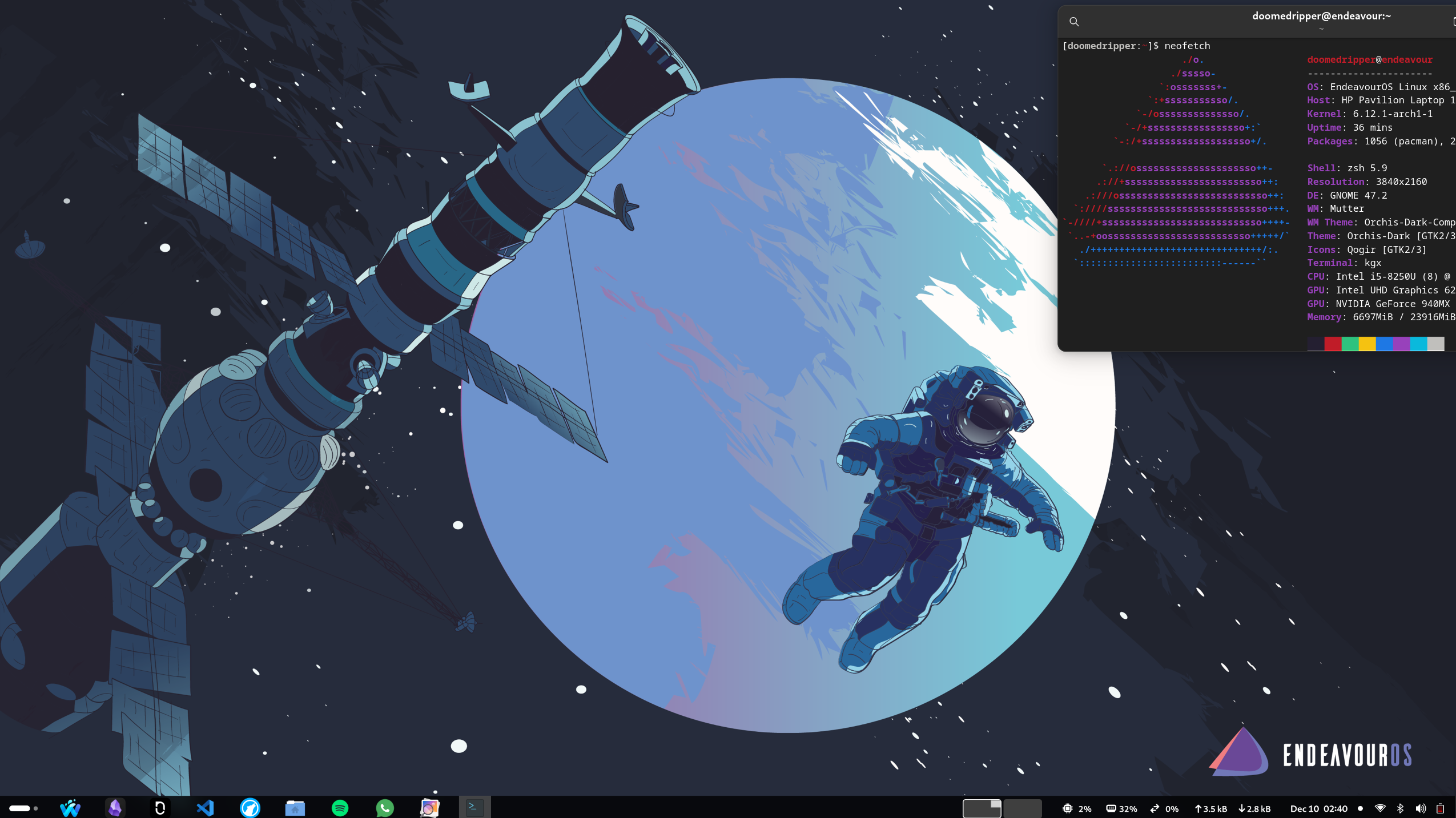Click the Kernel: 6.12.1-arch1-1 line

(1370, 114)
